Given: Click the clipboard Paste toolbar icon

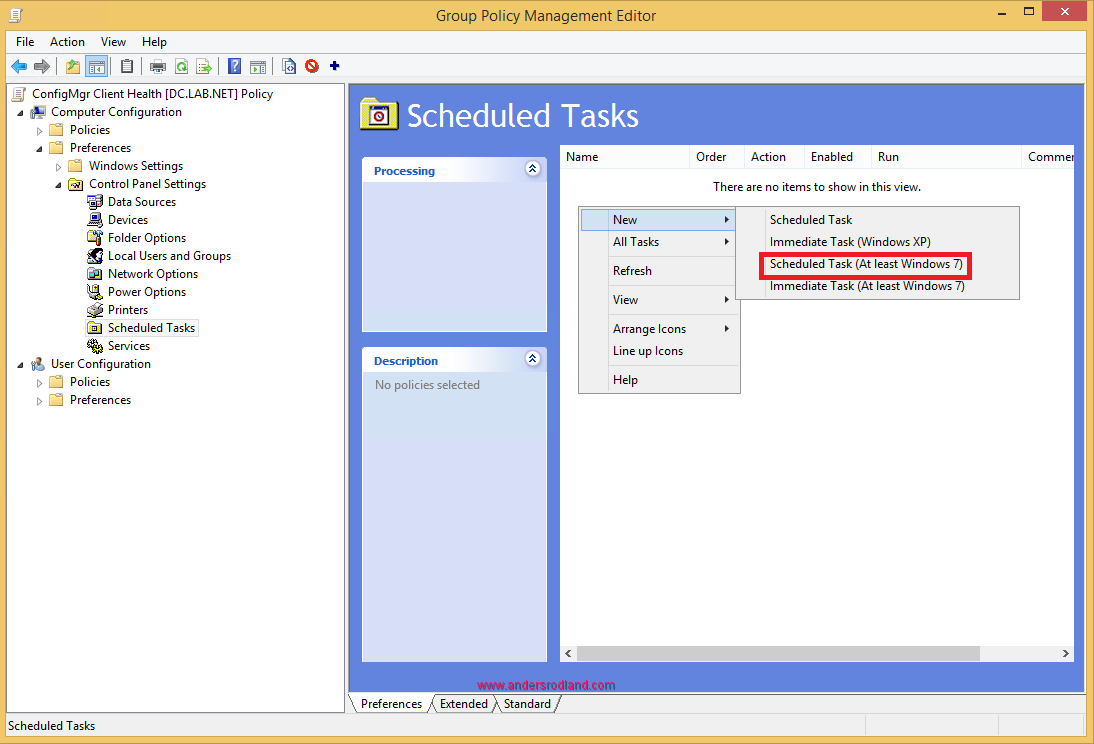Looking at the screenshot, I should [128, 66].
